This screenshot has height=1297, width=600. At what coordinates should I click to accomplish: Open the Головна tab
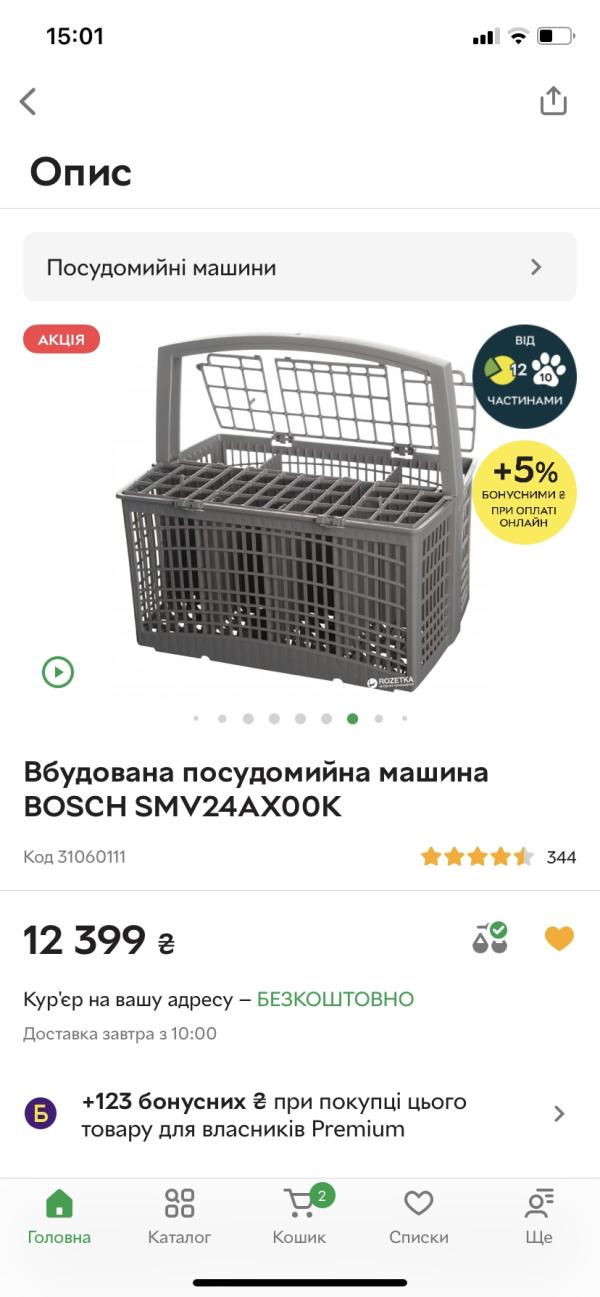pos(59,1217)
